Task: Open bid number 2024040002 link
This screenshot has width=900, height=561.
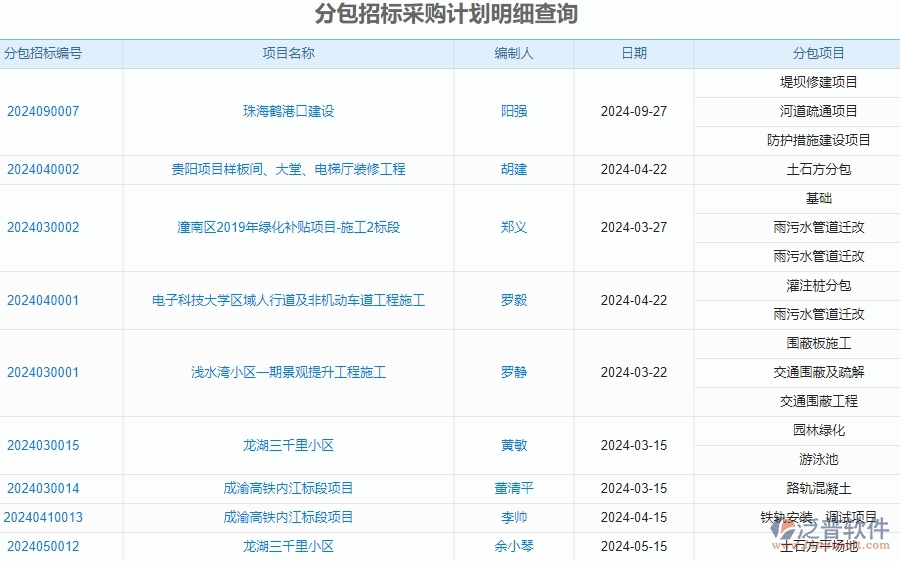Action: 43,169
